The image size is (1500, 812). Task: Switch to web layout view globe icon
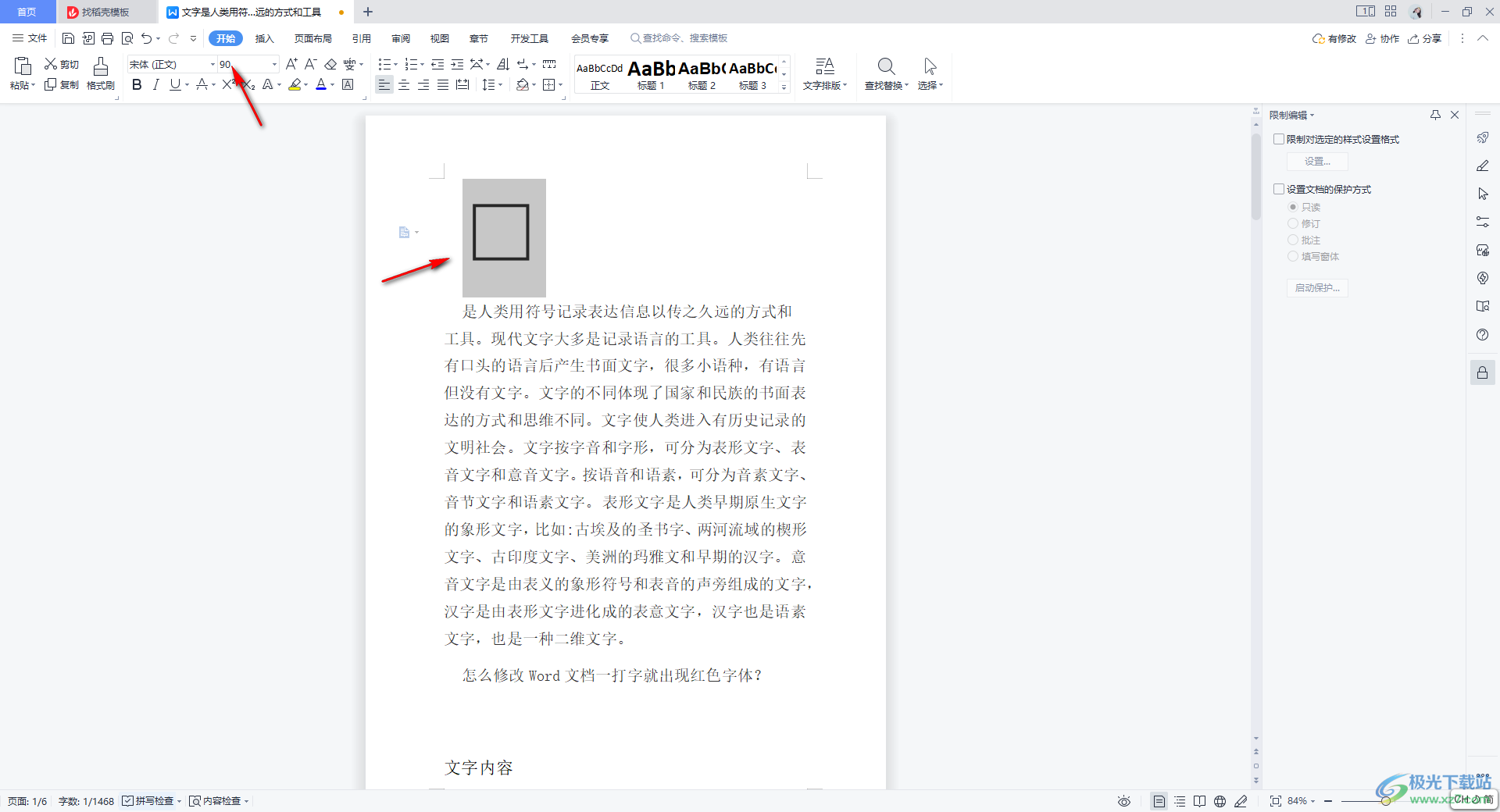[1220, 801]
